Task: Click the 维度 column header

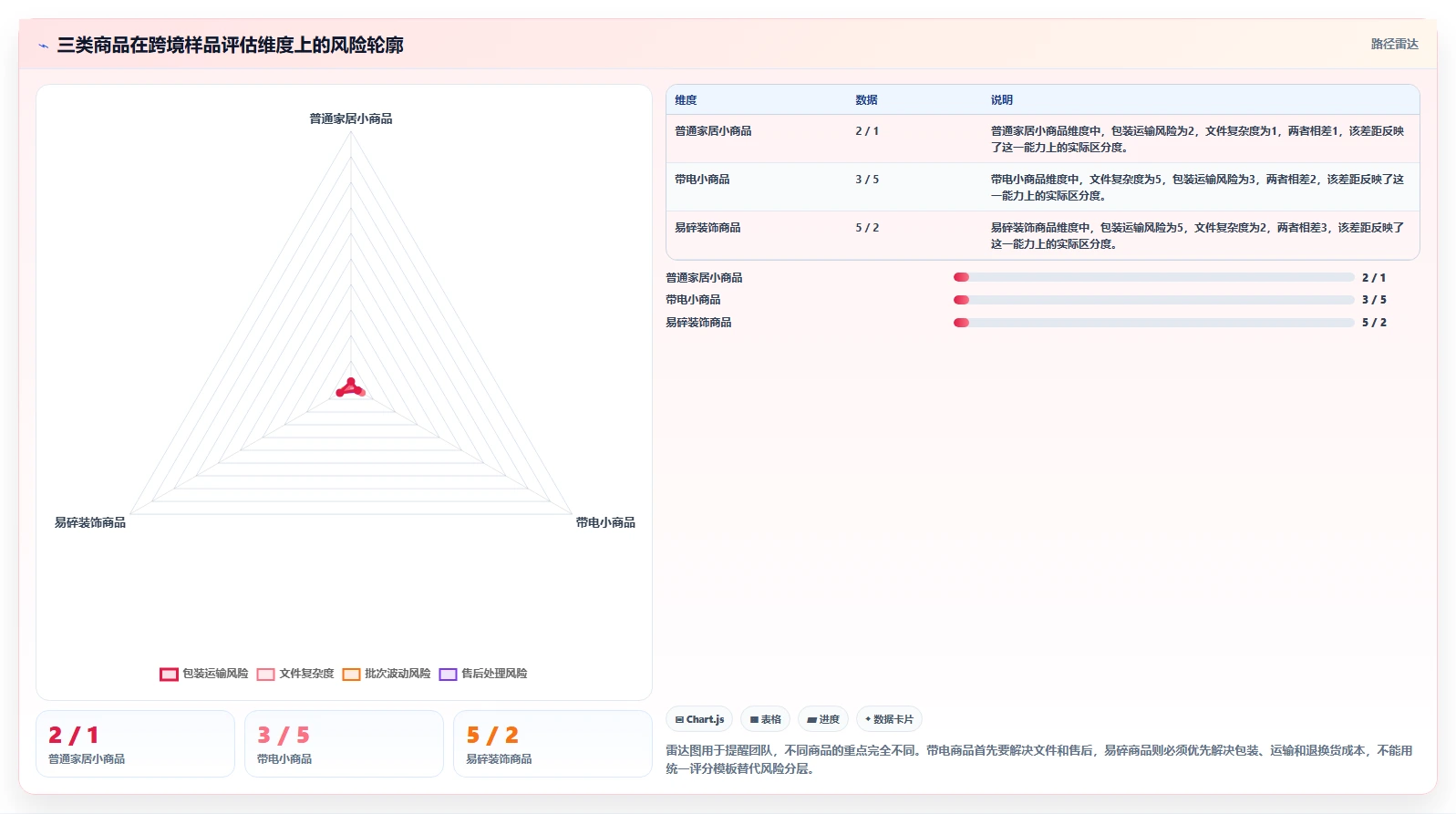Action: [x=686, y=100]
